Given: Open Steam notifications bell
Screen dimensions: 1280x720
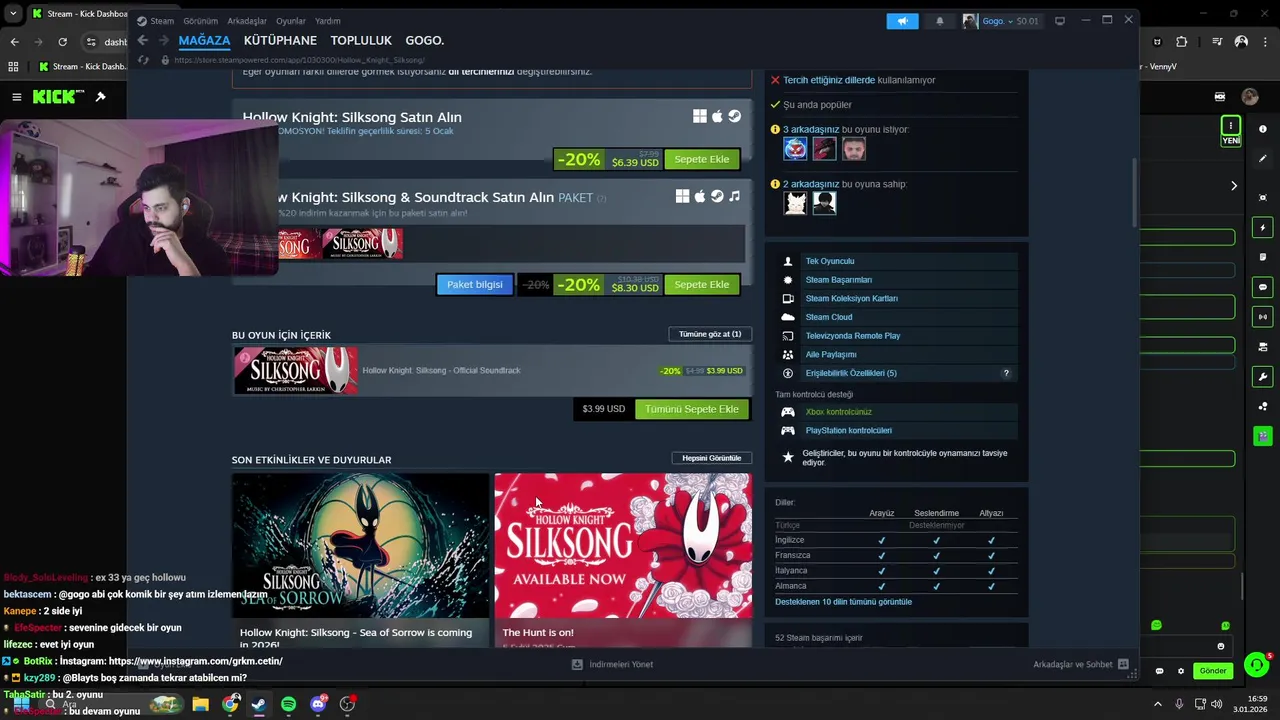Looking at the screenshot, I should (x=939, y=21).
